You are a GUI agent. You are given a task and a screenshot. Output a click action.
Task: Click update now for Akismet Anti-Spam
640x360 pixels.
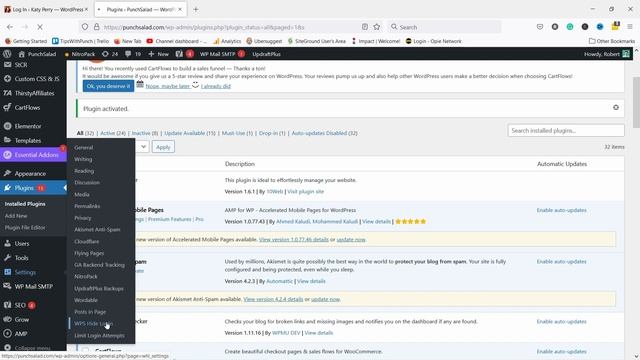coord(325,299)
